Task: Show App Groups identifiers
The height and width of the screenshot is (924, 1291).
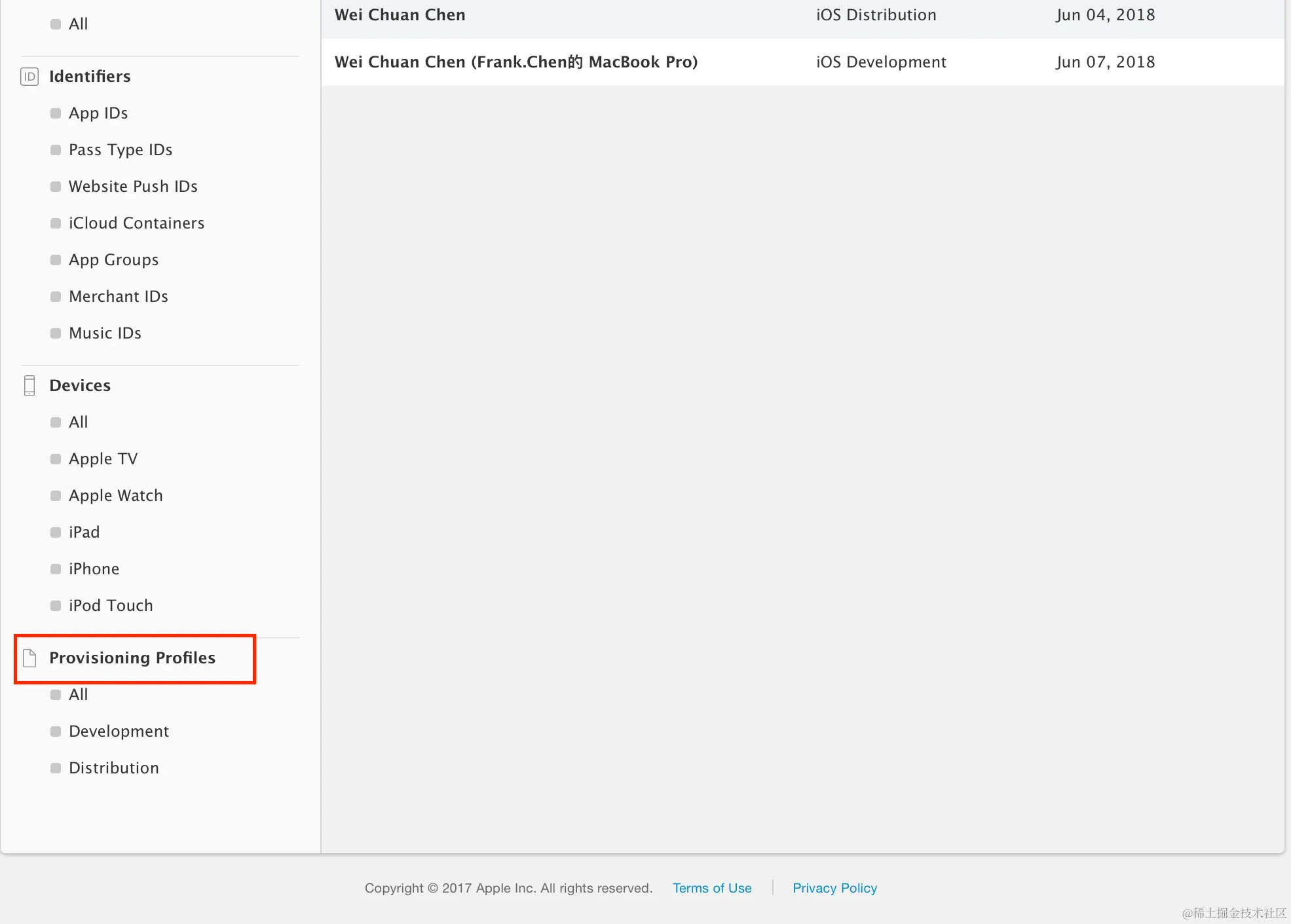Action: click(x=113, y=260)
